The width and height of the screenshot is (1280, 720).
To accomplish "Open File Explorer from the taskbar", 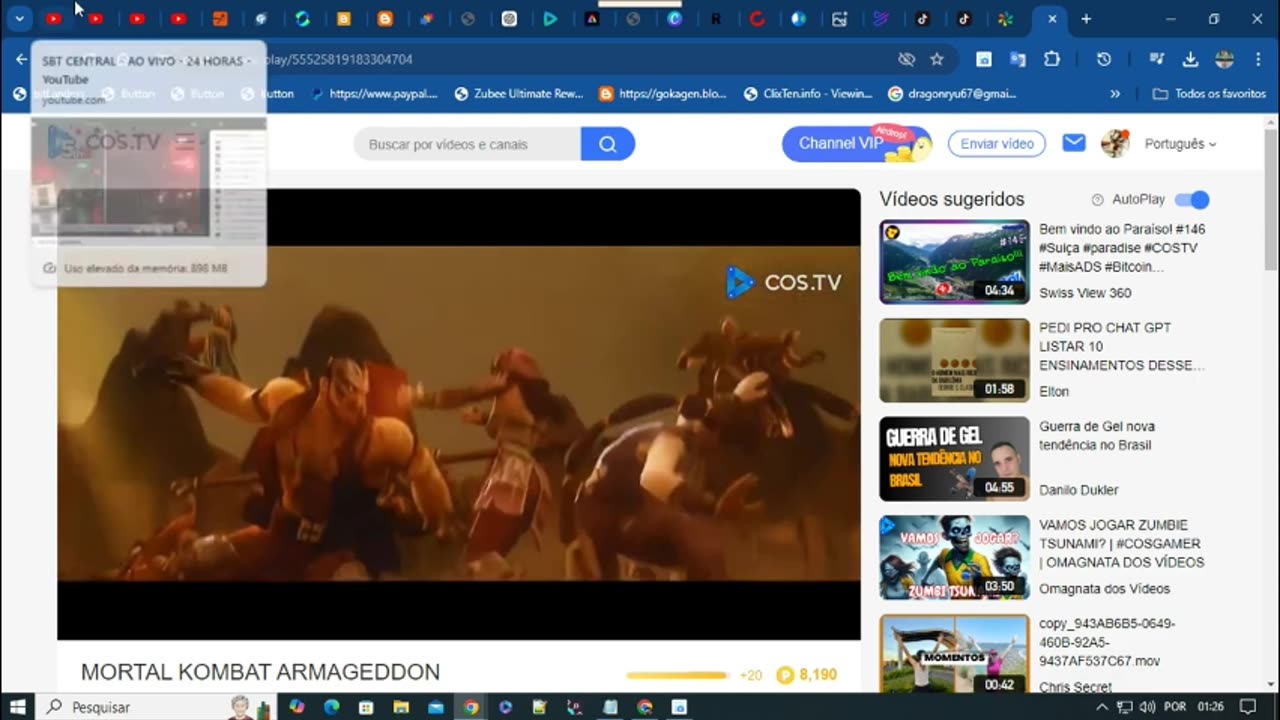I will 401,707.
